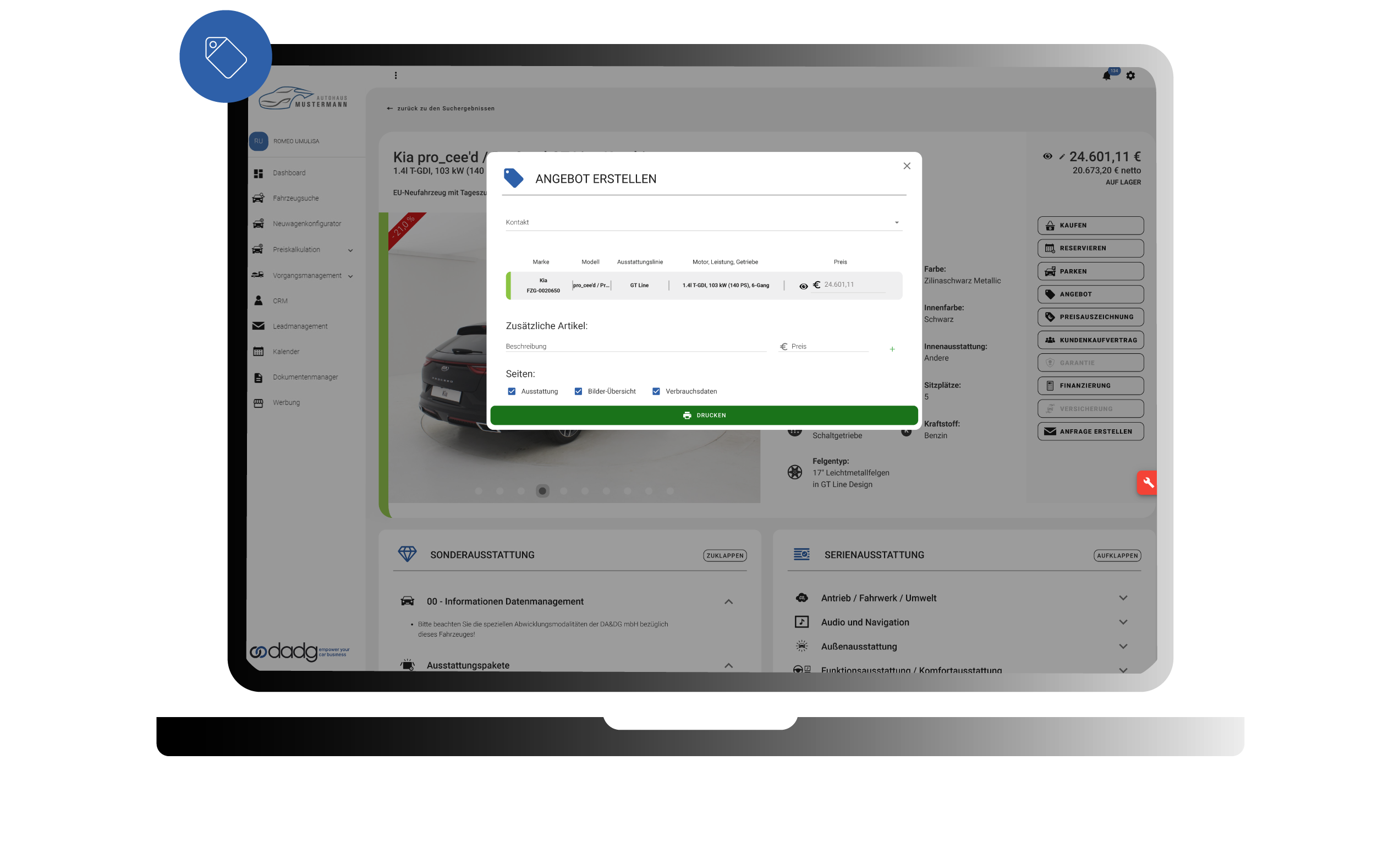Click the Werbung sidebar icon
1400x853 pixels.
[x=259, y=403]
